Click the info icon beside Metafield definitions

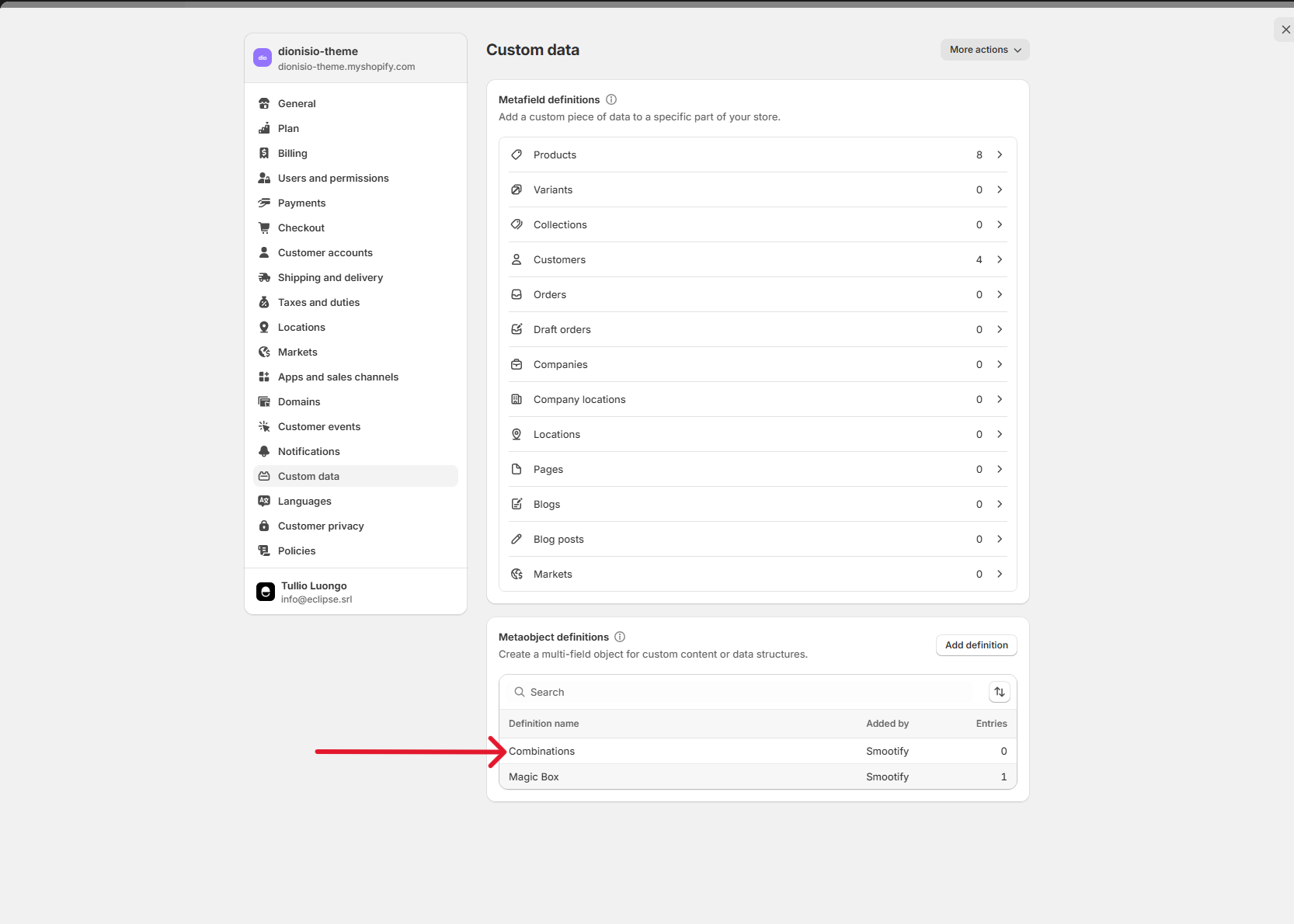(x=611, y=99)
